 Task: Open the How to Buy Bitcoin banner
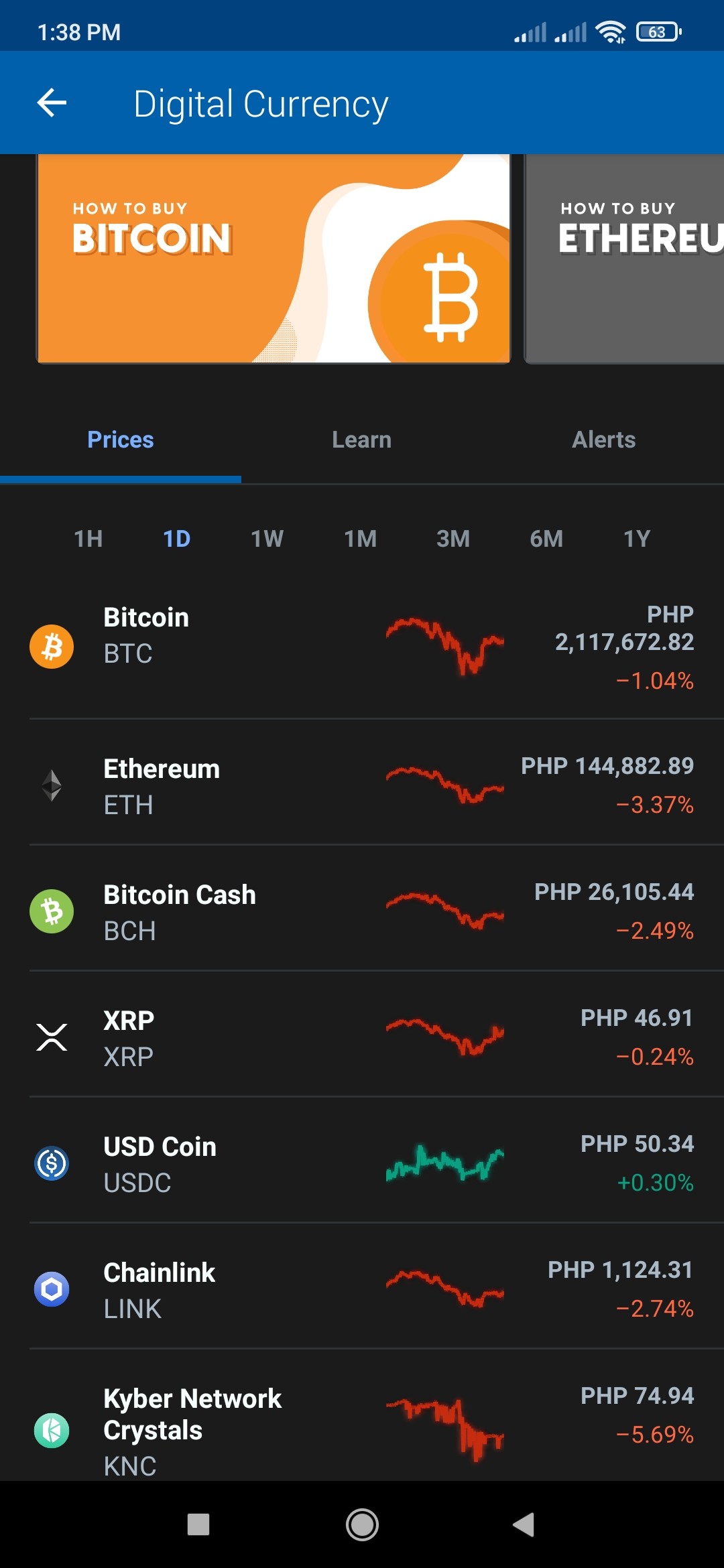[x=274, y=259]
